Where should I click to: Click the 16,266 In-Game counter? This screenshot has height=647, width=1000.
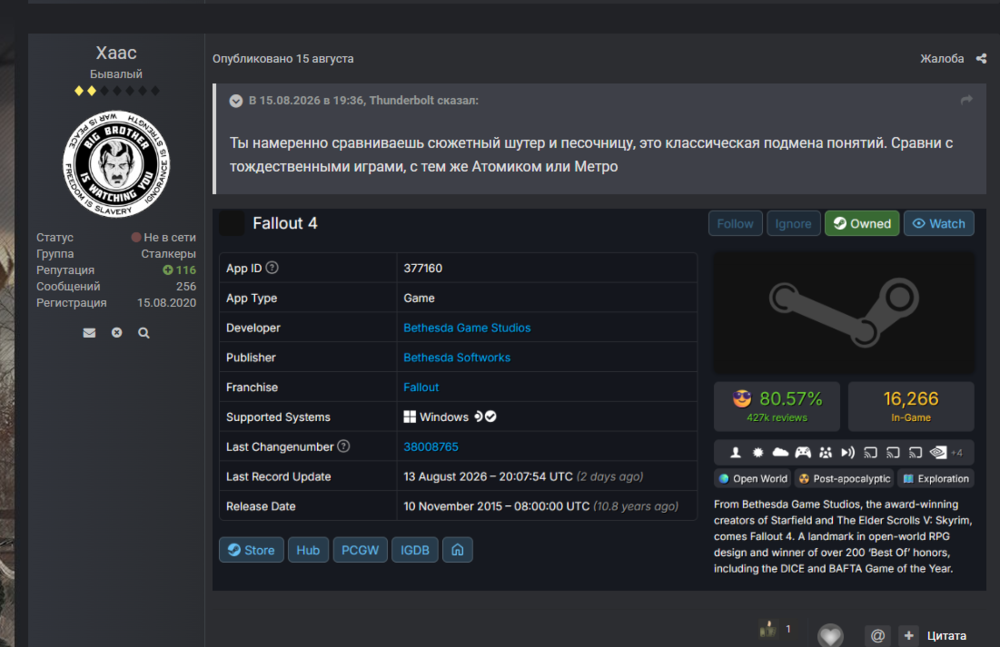911,406
